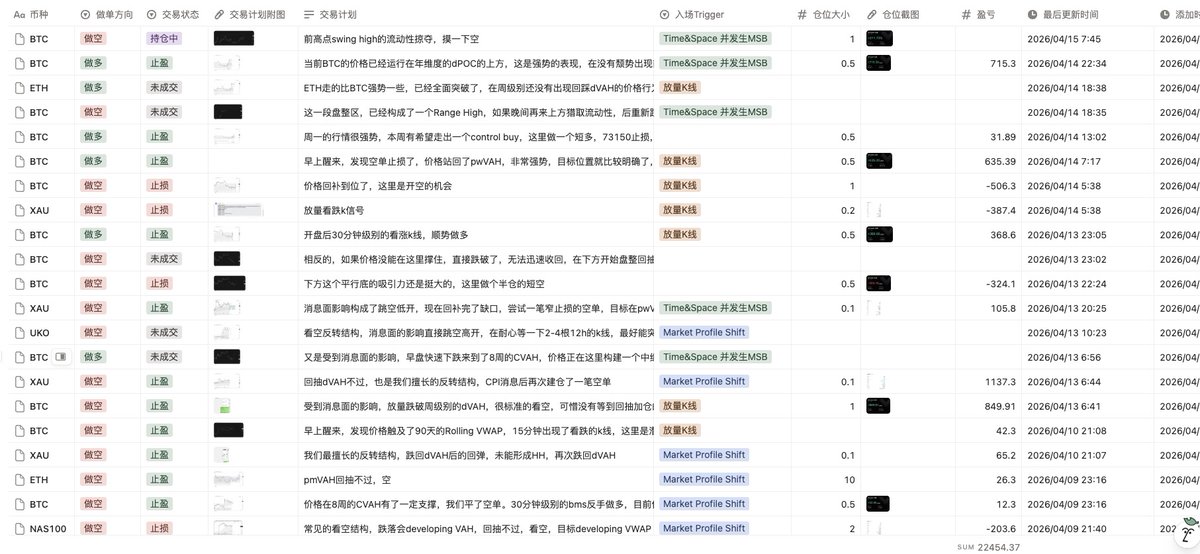Click the Aa title icon beside 币种
Viewport: 1200px width, 554px height.
tap(19, 15)
